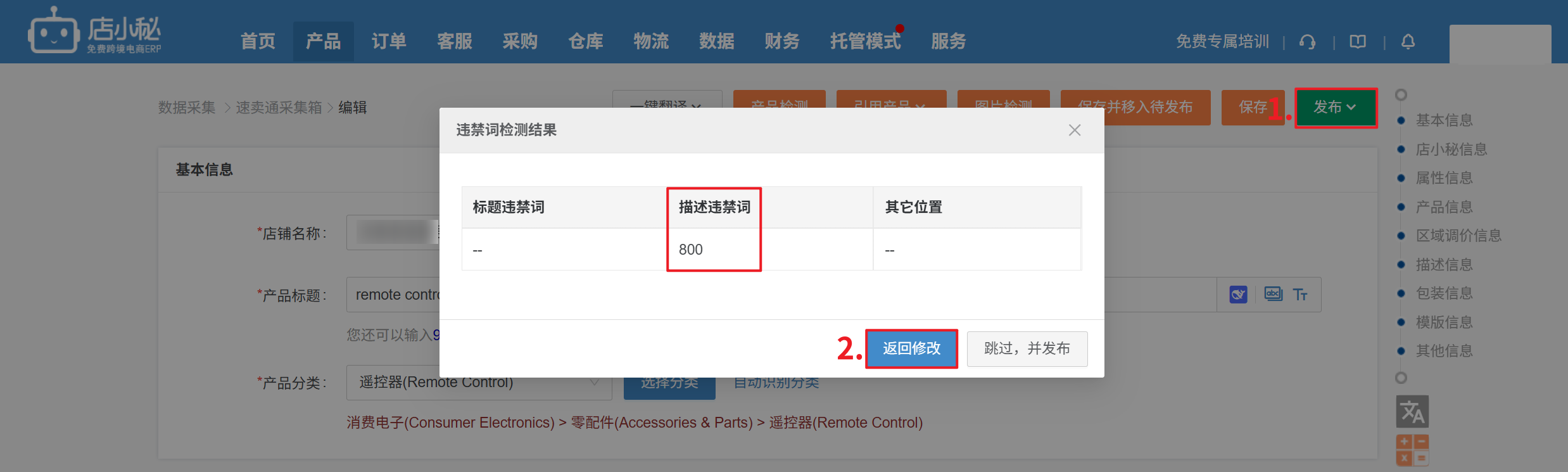Open the translate tool in right sidebar
This screenshot has height=472, width=1568.
point(1412,412)
